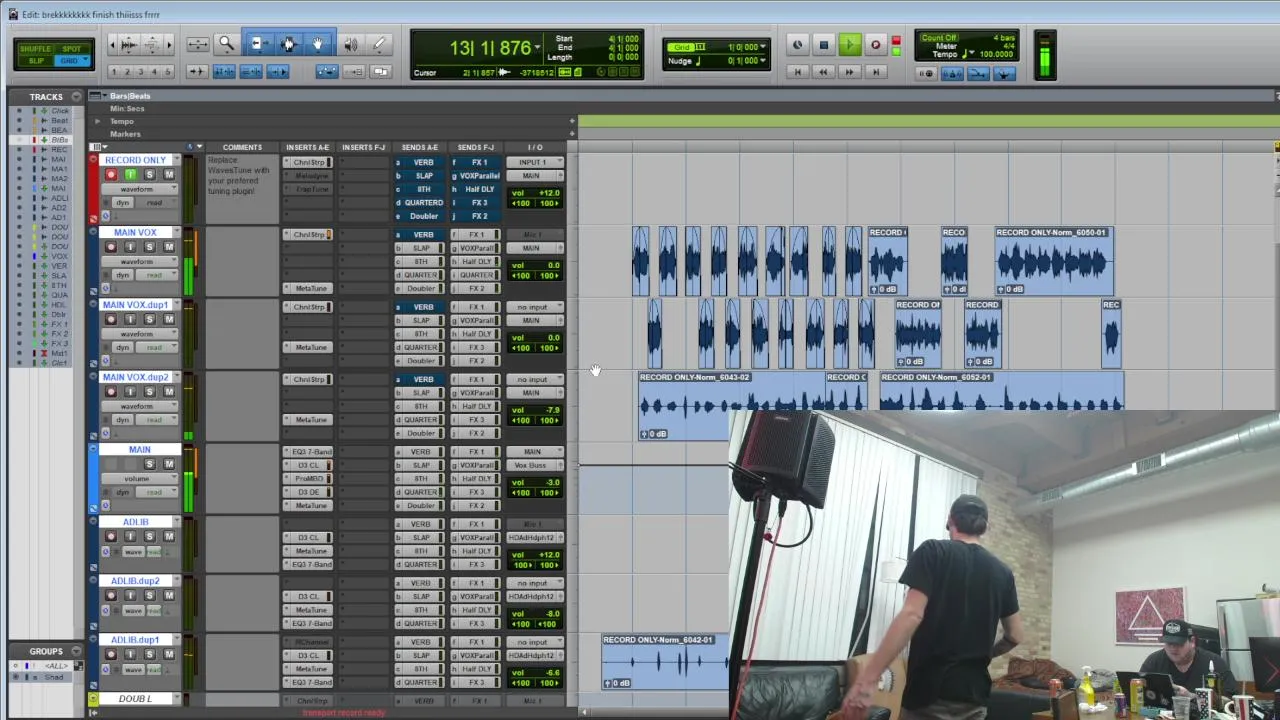Viewport: 1280px width, 720px height.
Task: Select the Pencil tool
Action: [379, 44]
